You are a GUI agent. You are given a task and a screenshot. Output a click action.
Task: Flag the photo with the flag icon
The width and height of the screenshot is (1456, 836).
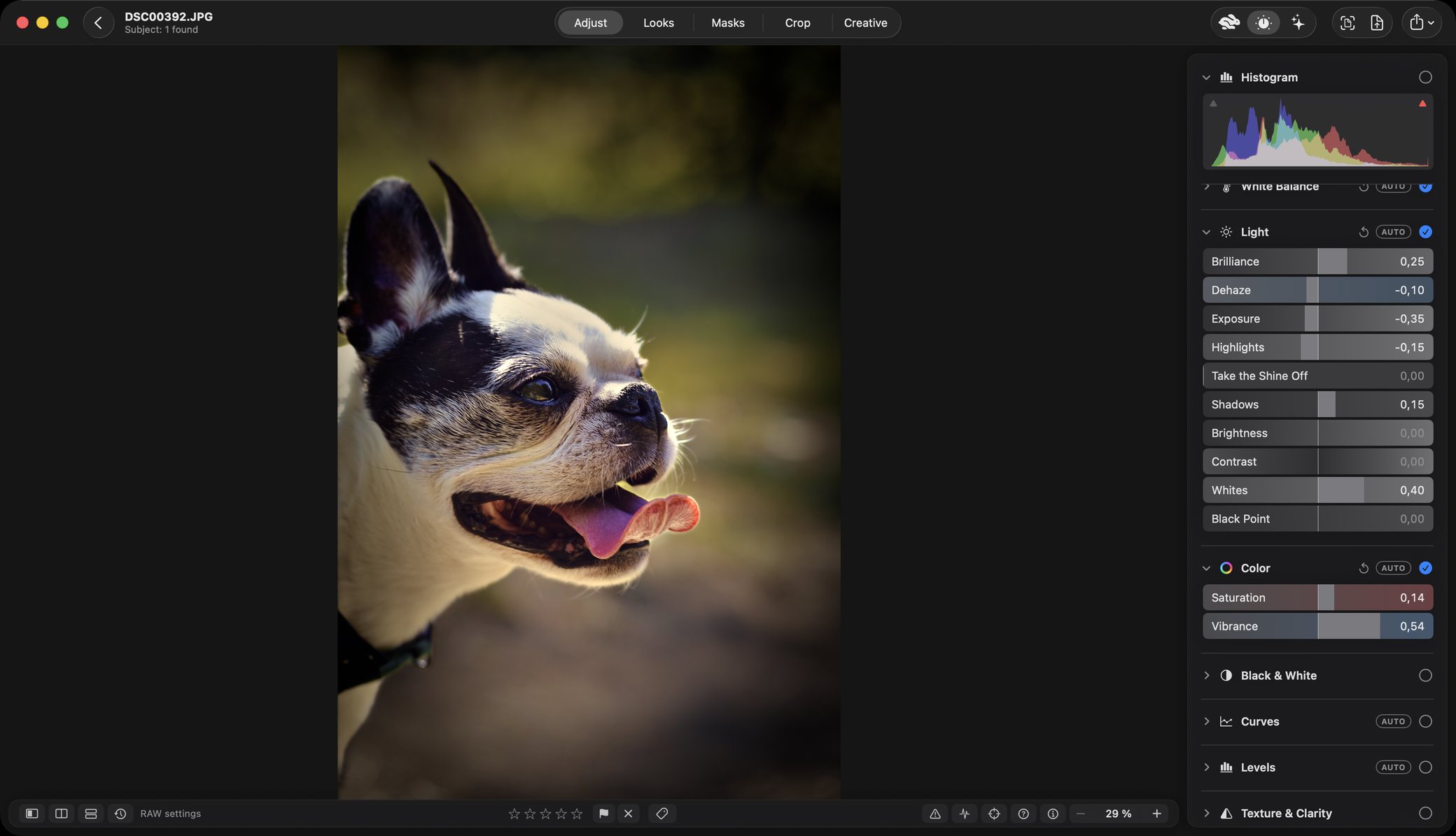click(603, 814)
